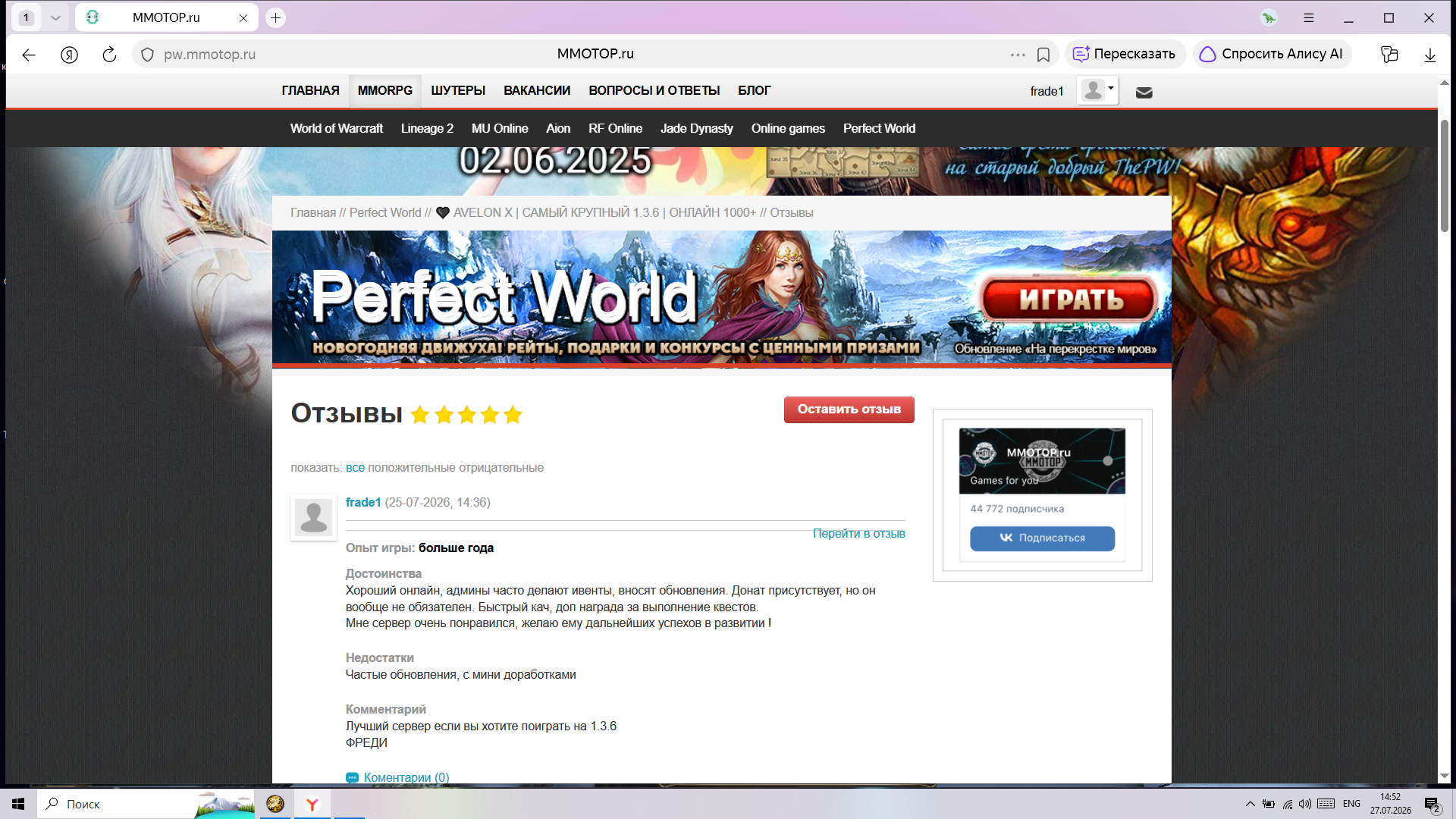Click the Оставить отзыв button

click(849, 409)
